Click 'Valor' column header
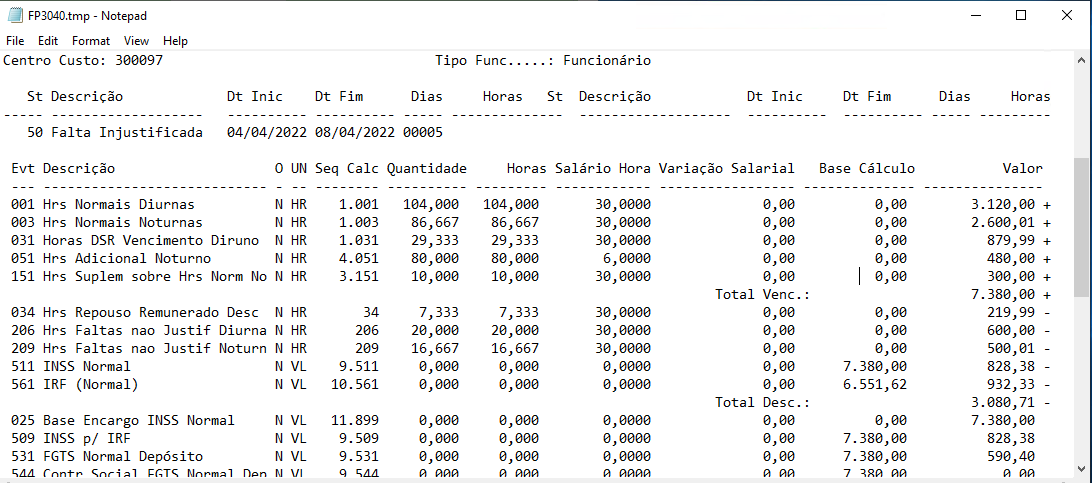1092x483 pixels. (x=1022, y=168)
